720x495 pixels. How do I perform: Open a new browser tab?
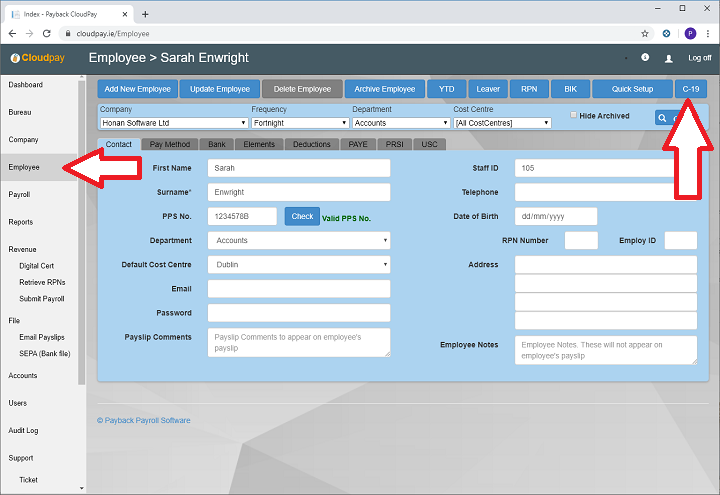(145, 14)
